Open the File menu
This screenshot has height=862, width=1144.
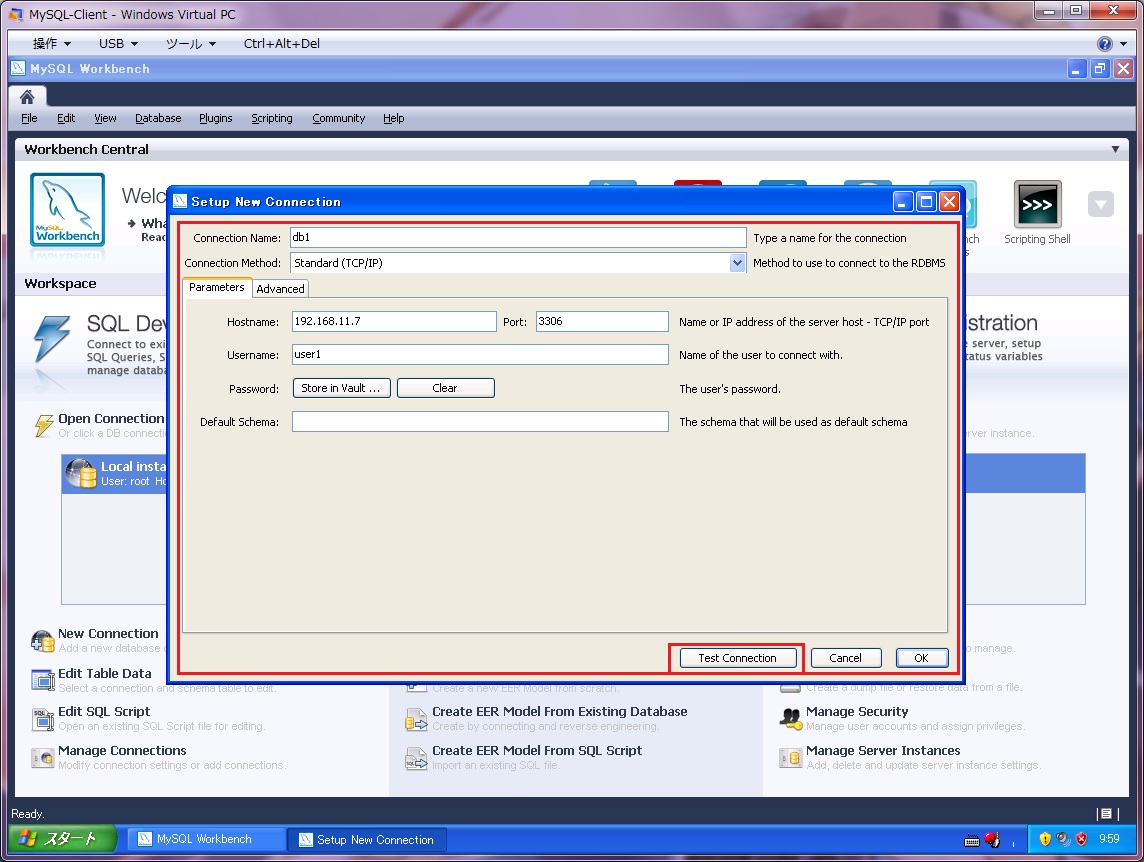tap(29, 118)
